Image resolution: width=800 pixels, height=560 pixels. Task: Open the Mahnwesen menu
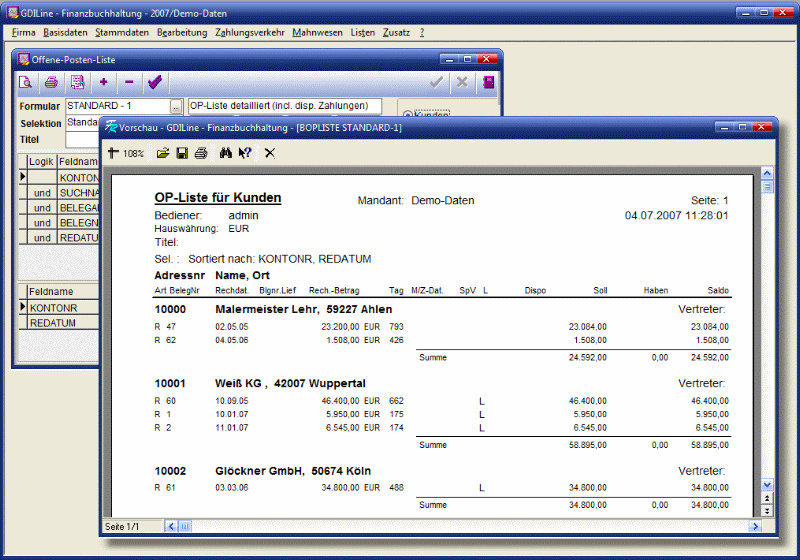point(317,32)
